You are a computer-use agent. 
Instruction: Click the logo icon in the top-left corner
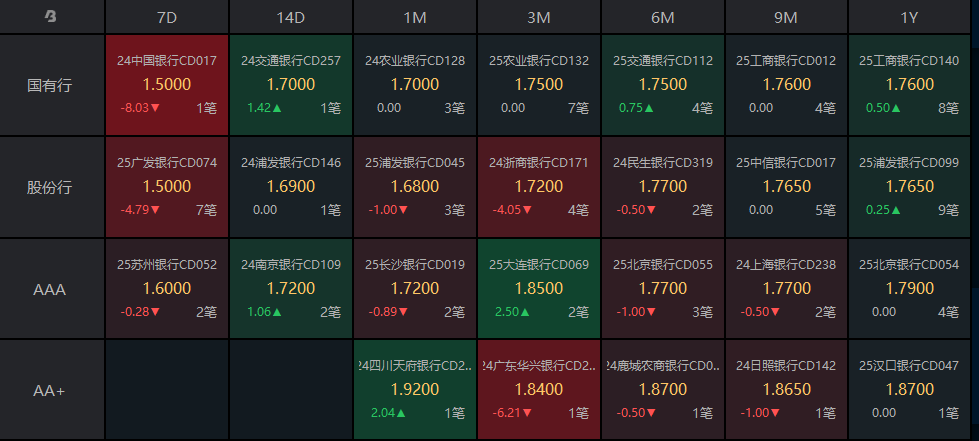51,17
